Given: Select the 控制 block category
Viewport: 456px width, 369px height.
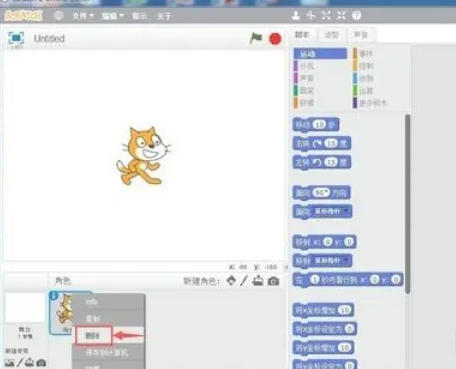Looking at the screenshot, I should [x=378, y=66].
